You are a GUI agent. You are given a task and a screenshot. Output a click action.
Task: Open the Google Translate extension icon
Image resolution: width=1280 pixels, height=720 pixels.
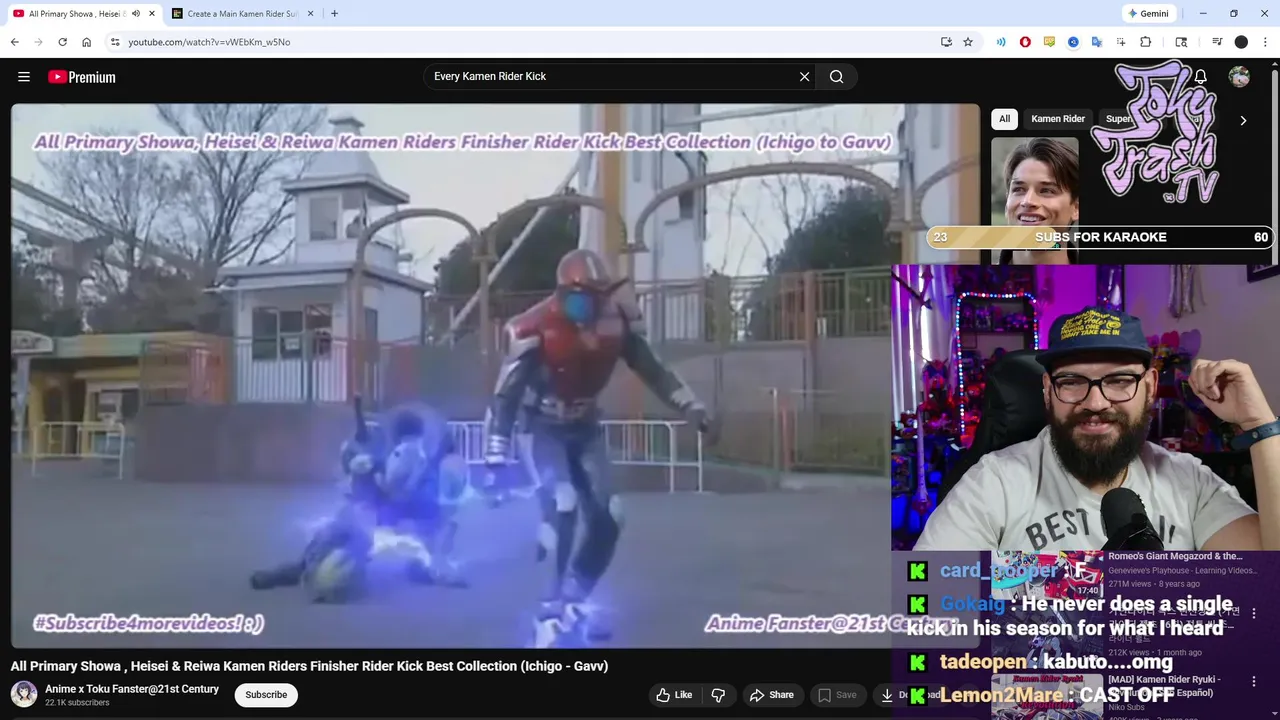tap(1097, 42)
